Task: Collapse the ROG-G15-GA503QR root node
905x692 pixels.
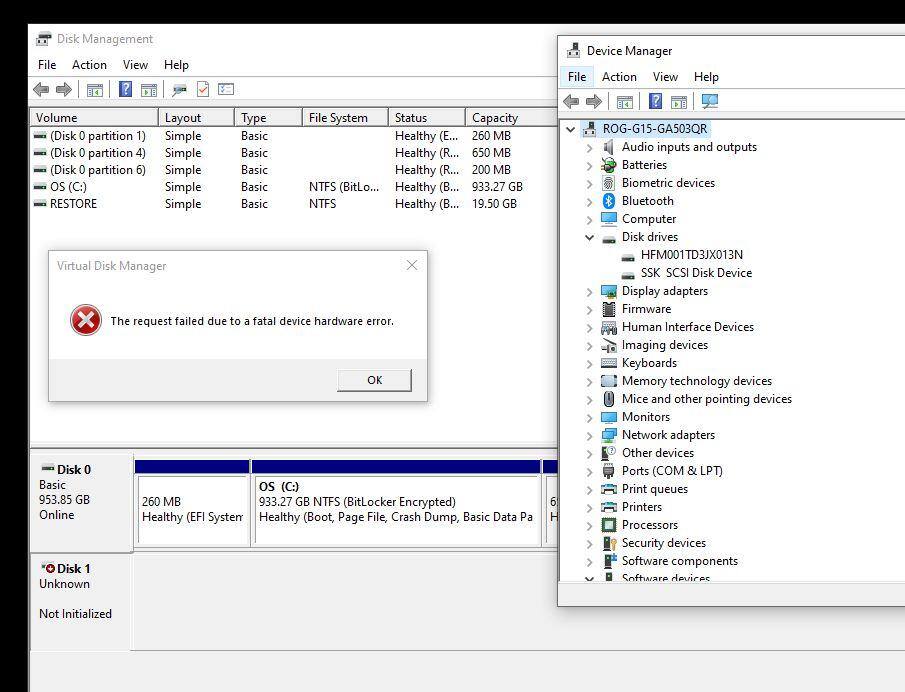Action: (571, 129)
